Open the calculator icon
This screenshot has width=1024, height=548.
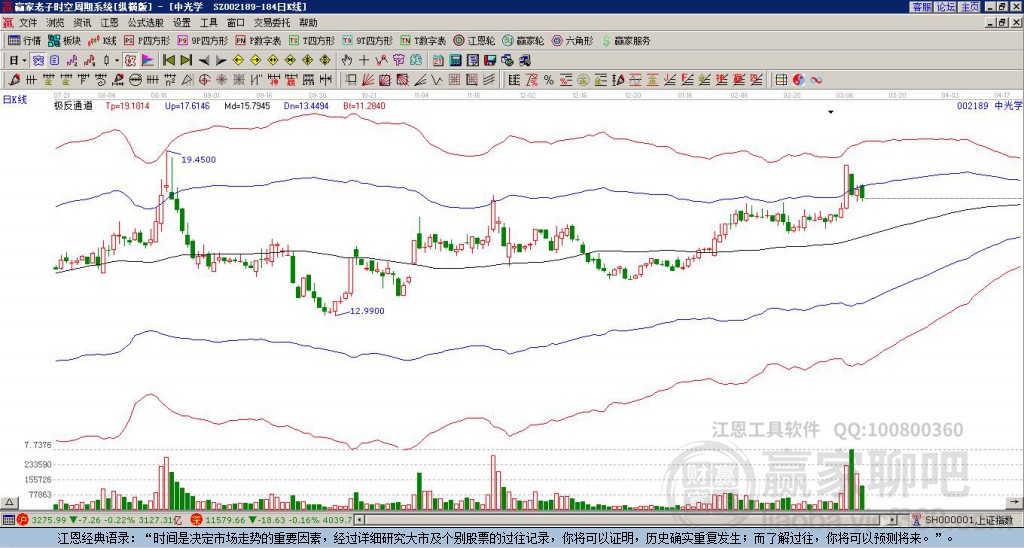(456, 61)
